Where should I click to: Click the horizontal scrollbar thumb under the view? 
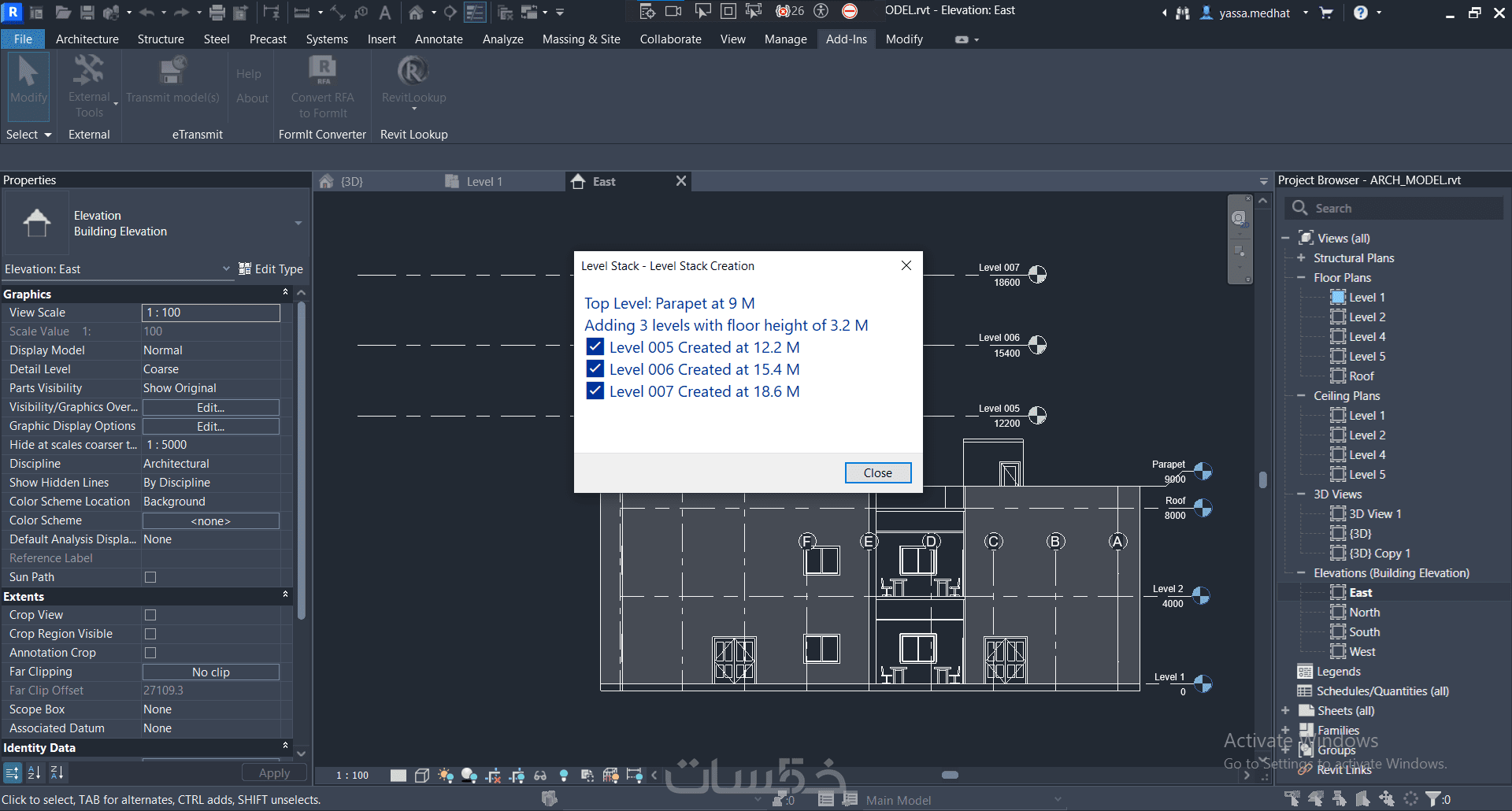[x=950, y=775]
